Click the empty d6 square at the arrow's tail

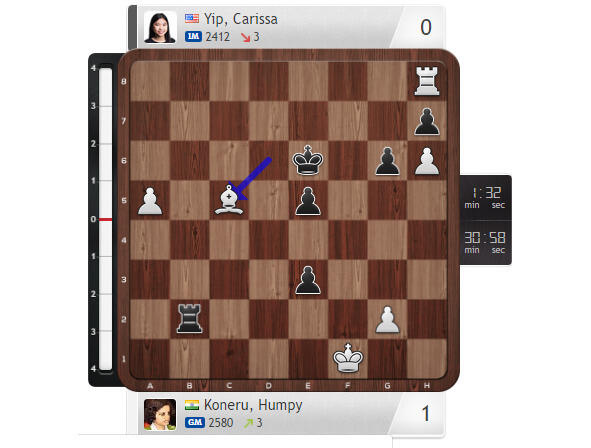coord(268,161)
